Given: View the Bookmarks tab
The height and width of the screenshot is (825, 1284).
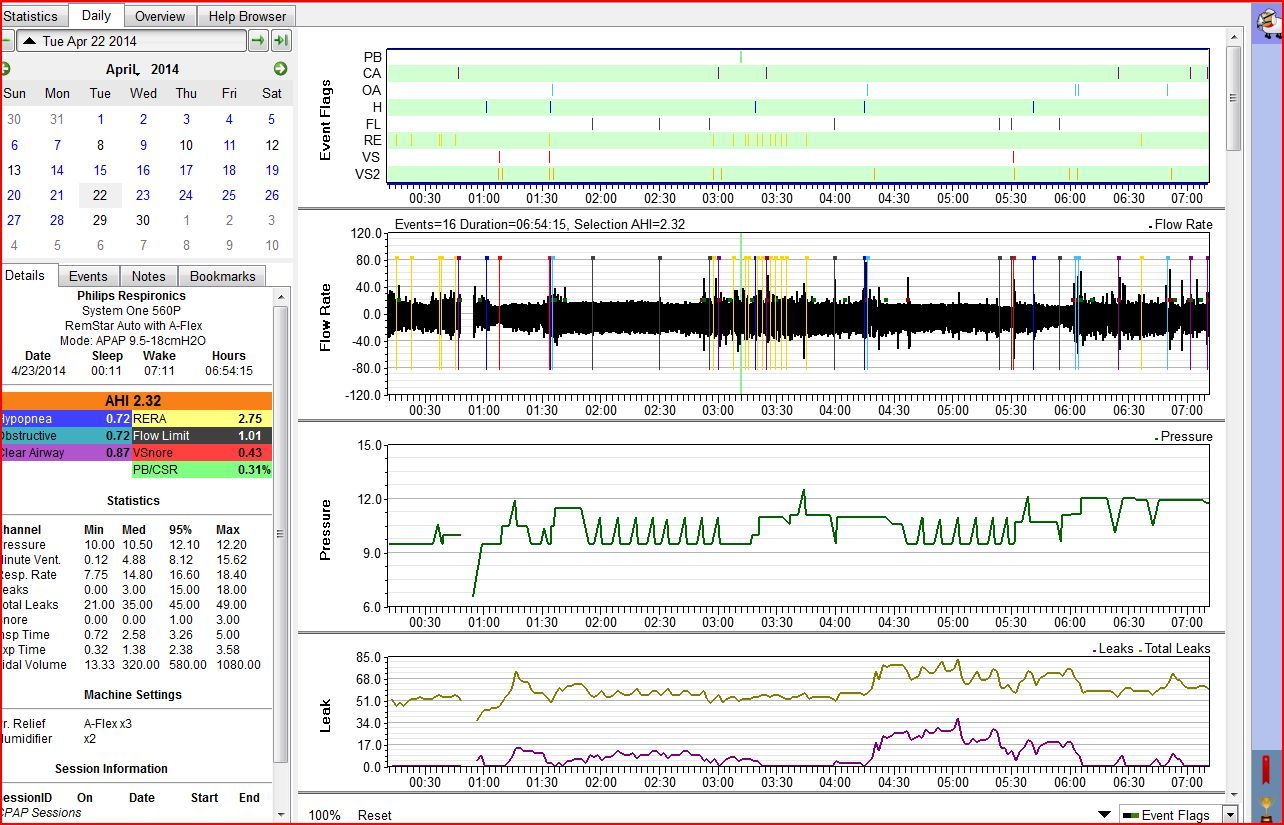Looking at the screenshot, I should click(222, 276).
